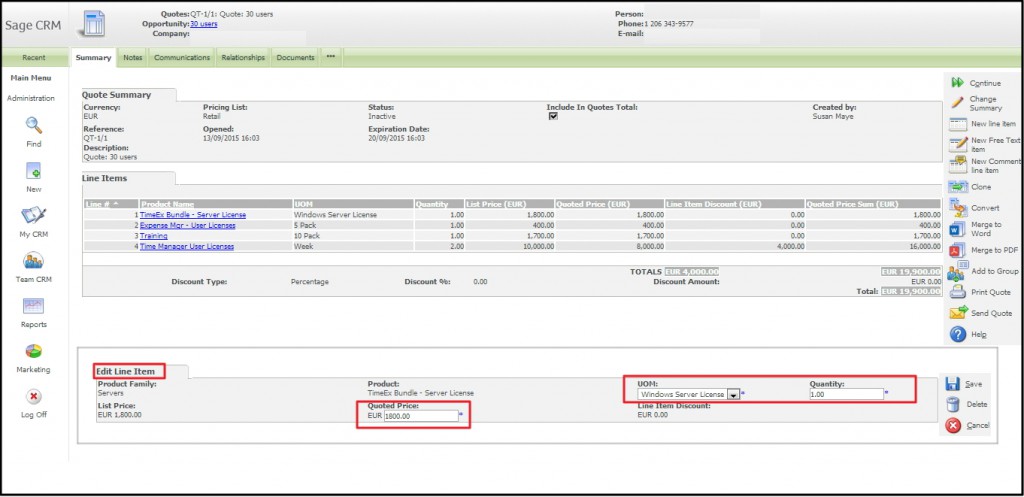Open Time Manager User Licenses link

pos(187,246)
